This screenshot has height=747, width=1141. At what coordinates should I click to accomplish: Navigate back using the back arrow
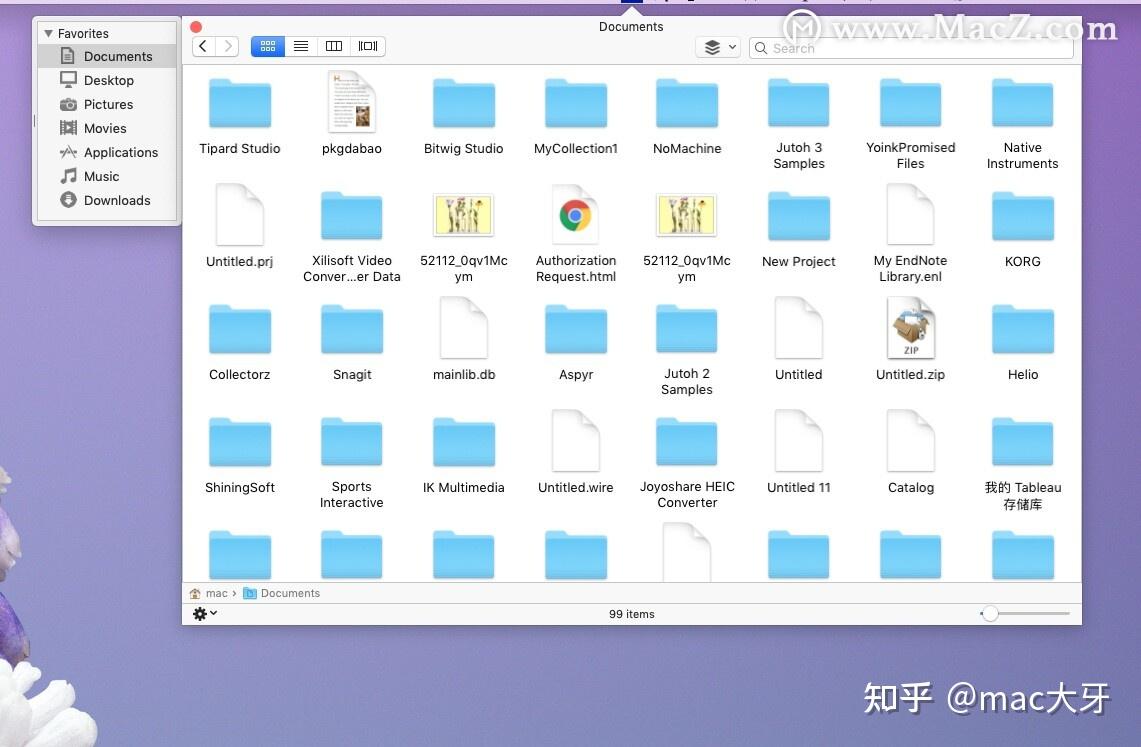click(200, 46)
